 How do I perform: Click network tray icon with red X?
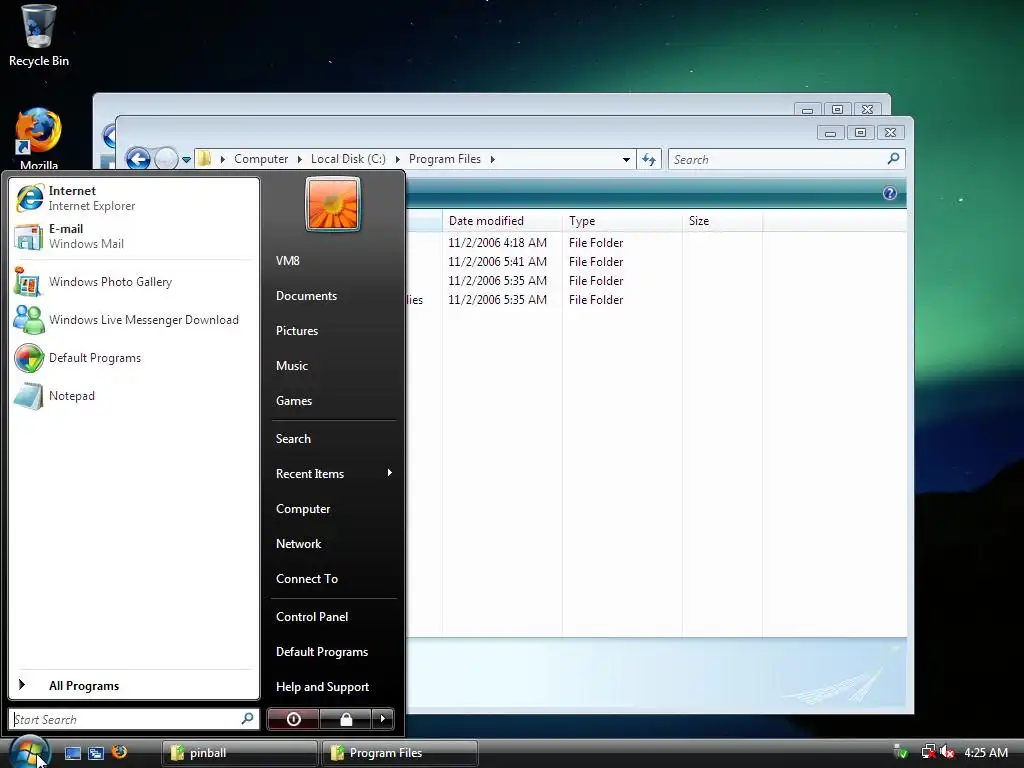[929, 752]
